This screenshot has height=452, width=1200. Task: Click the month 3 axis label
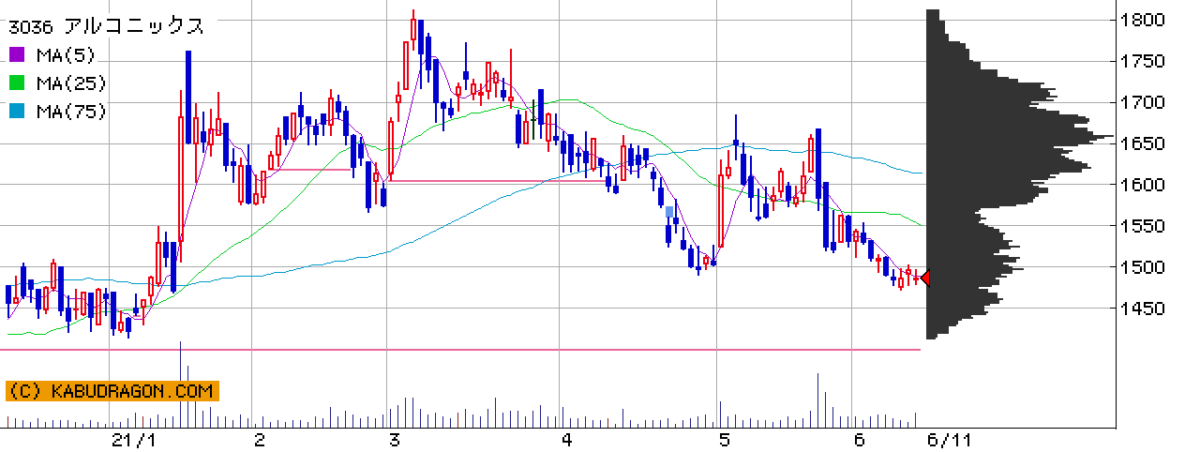tap(395, 440)
